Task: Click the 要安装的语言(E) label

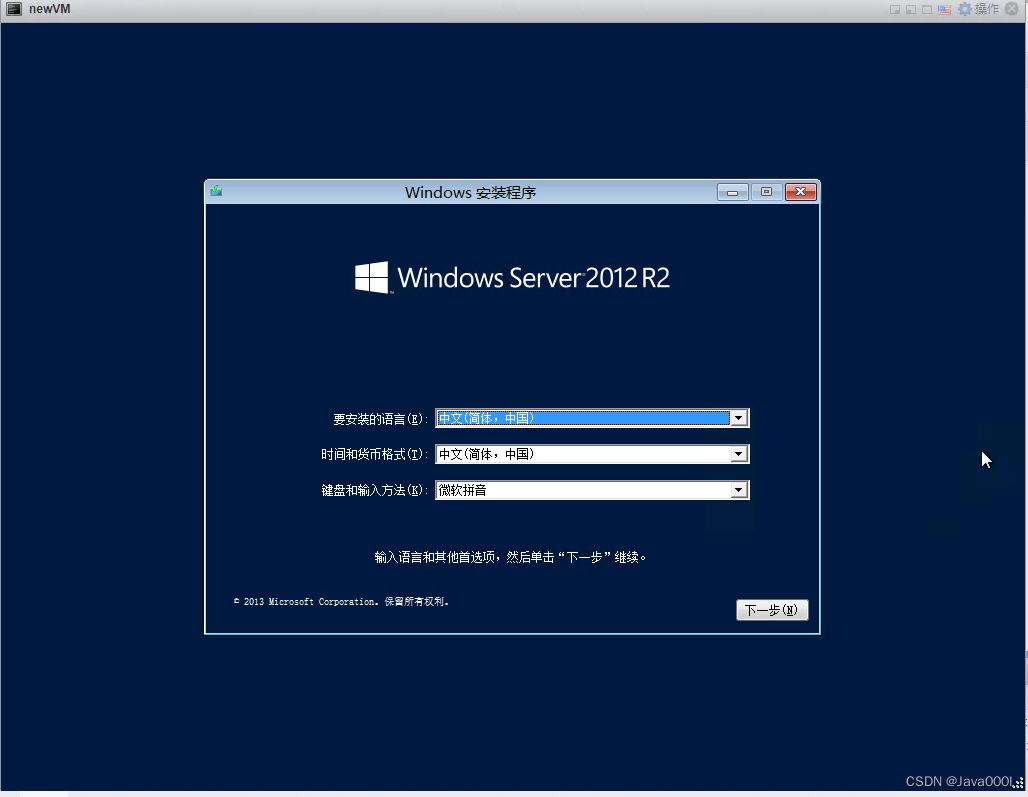Action: 380,419
